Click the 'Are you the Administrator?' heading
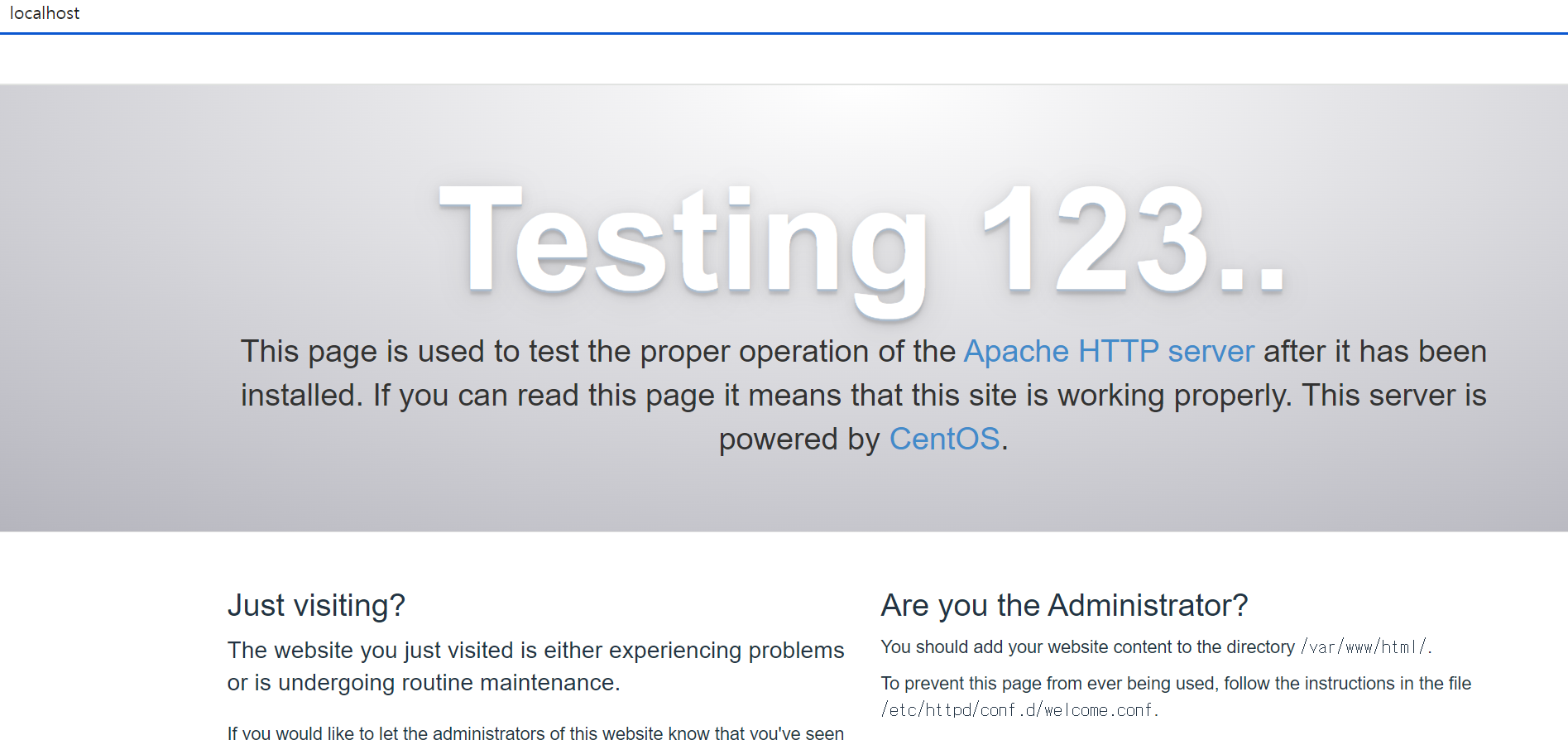 [x=1064, y=605]
